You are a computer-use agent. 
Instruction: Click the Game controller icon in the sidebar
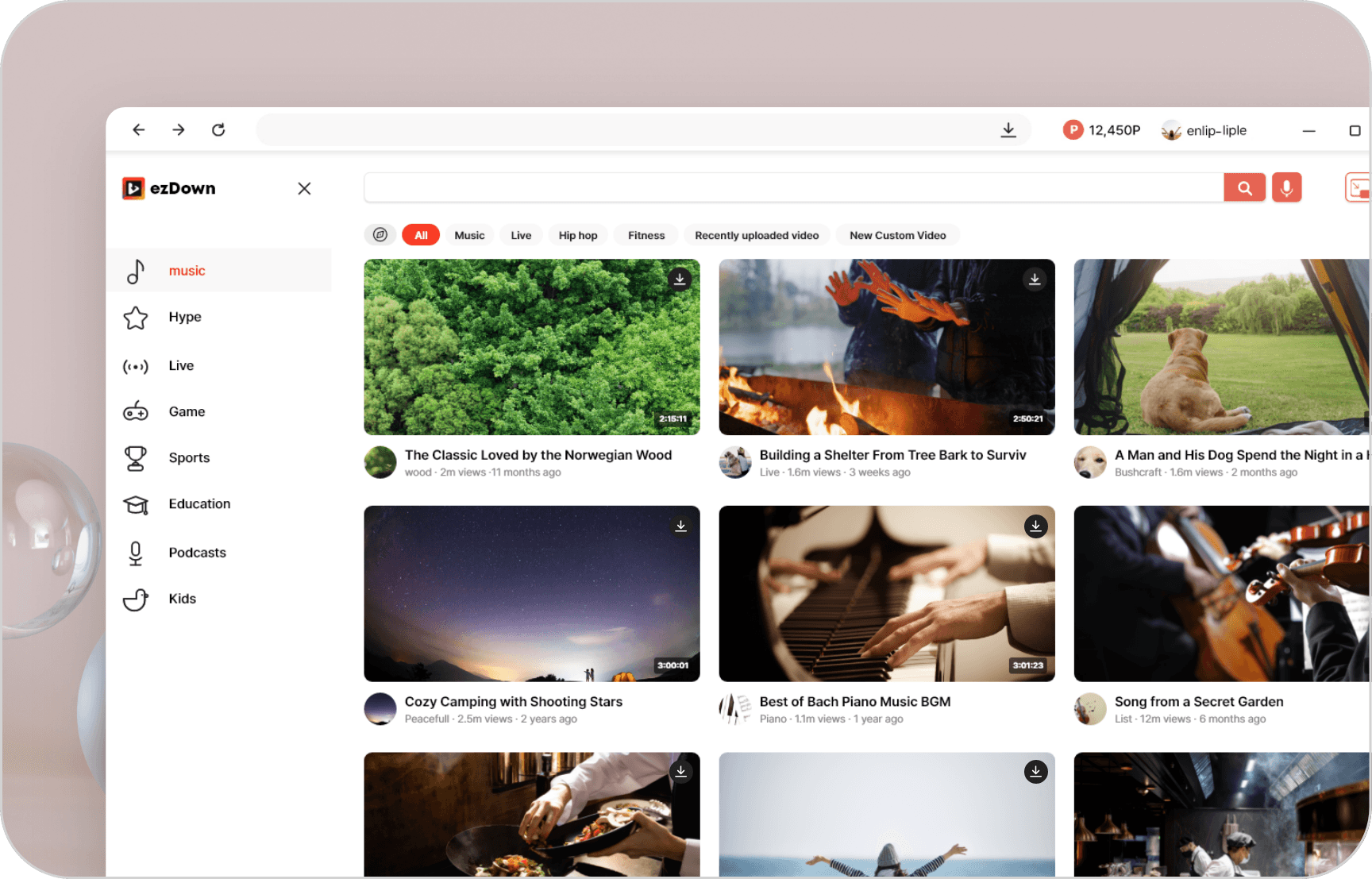click(135, 411)
